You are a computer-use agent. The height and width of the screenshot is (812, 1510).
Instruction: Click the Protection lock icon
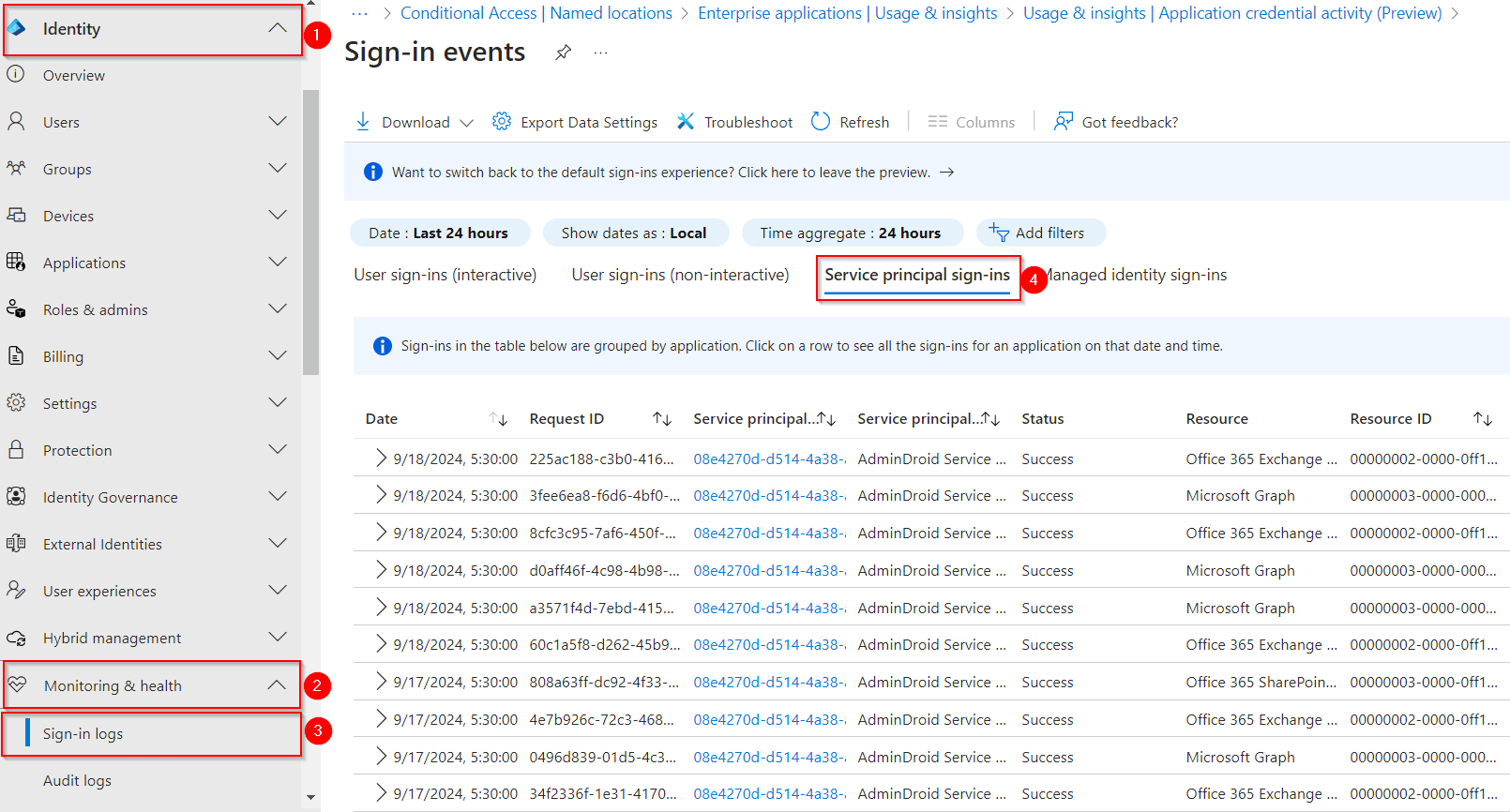(16, 449)
